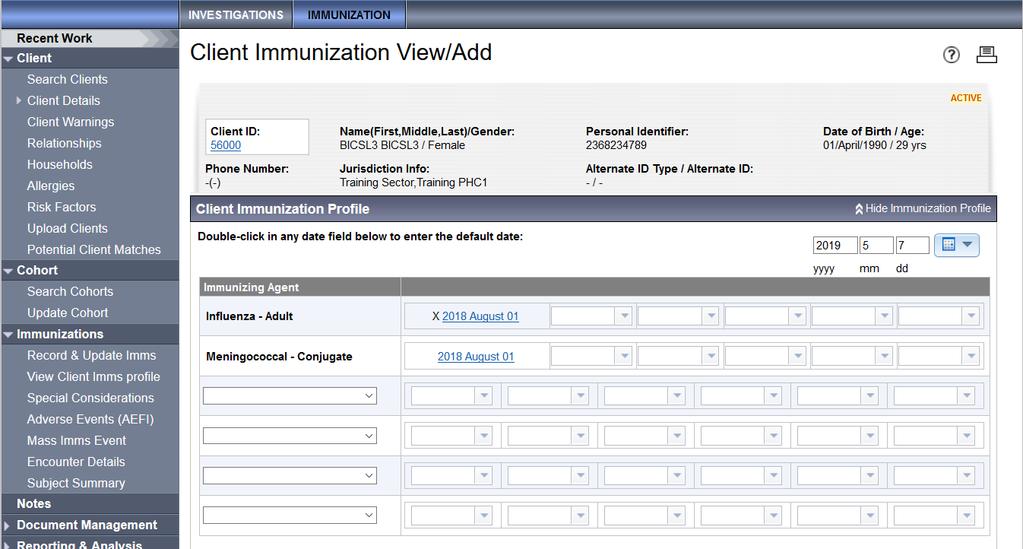The image size is (1023, 549).
Task: Collapse the Immunizations section arrow
Action: [x=8, y=335]
